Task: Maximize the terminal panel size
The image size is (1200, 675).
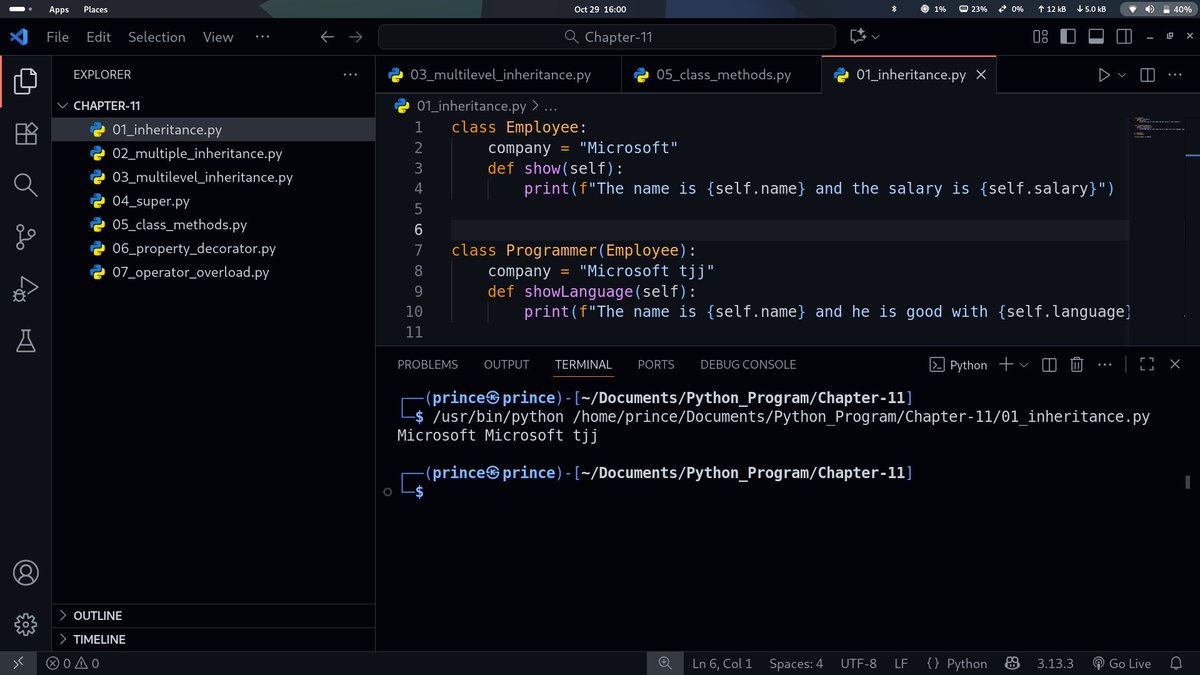Action: pos(1147,365)
